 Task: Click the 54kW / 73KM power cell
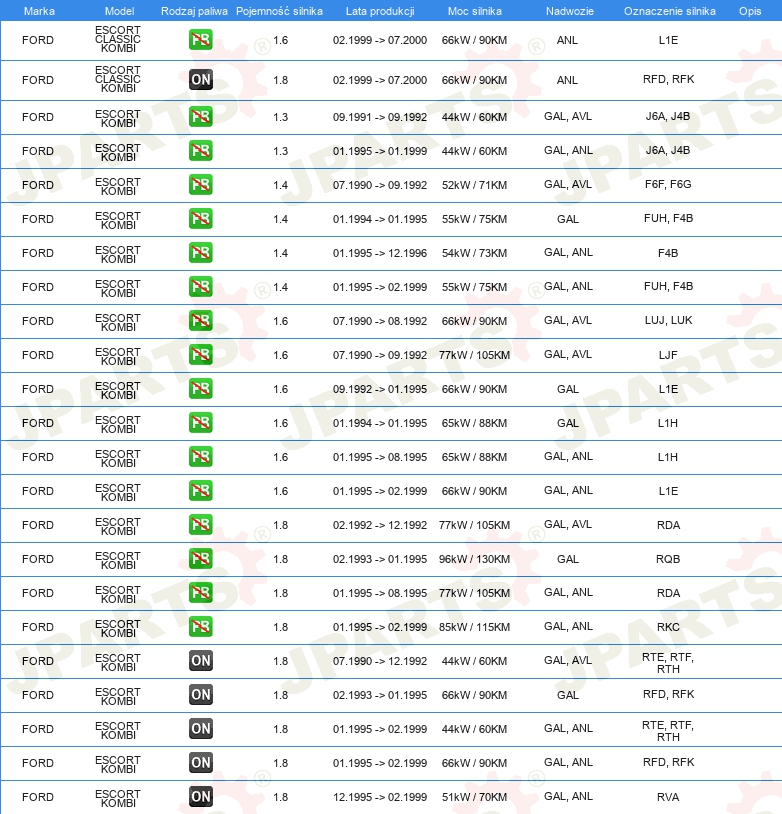pyautogui.click(x=474, y=253)
